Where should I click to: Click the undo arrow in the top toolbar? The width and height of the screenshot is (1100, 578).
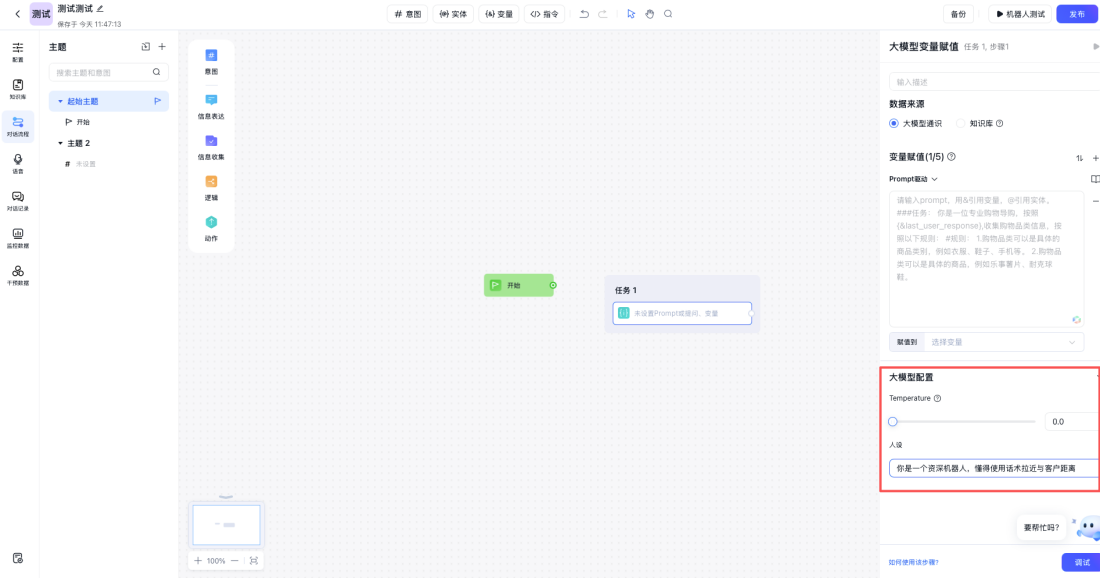[x=584, y=14]
